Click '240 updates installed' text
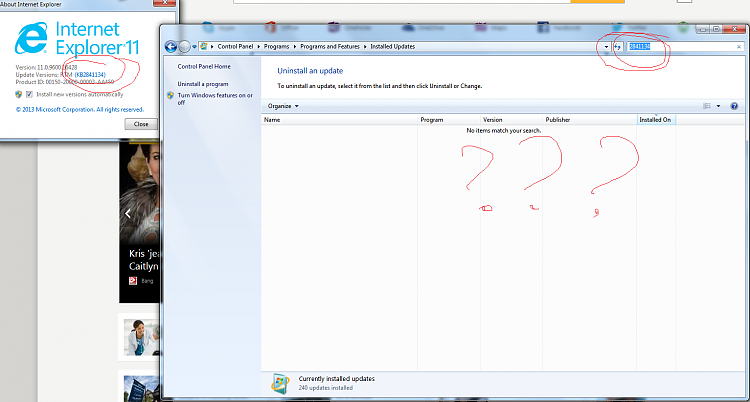This screenshot has height=402, width=750. tap(326, 388)
